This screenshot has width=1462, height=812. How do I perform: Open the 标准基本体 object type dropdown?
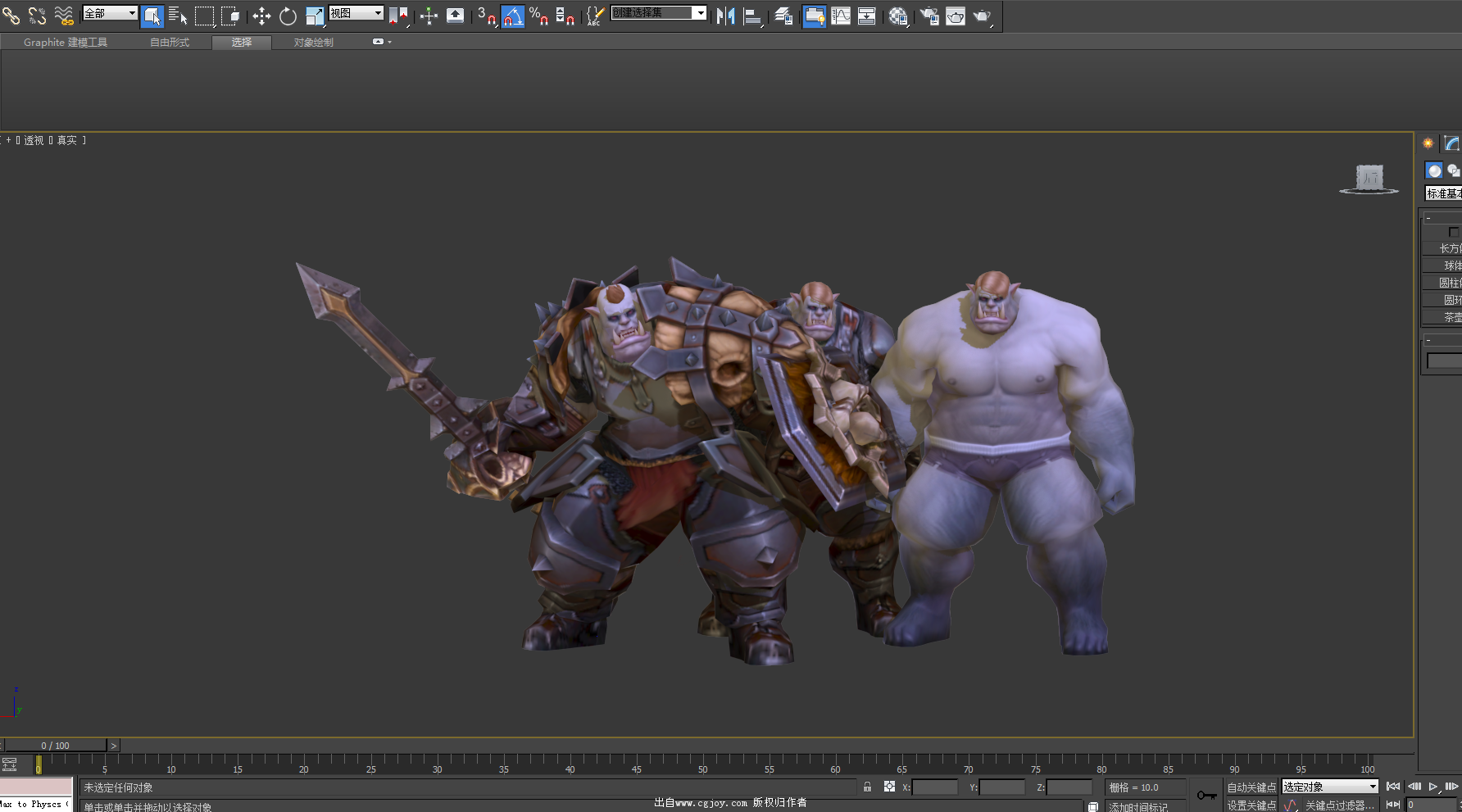coord(1443,193)
